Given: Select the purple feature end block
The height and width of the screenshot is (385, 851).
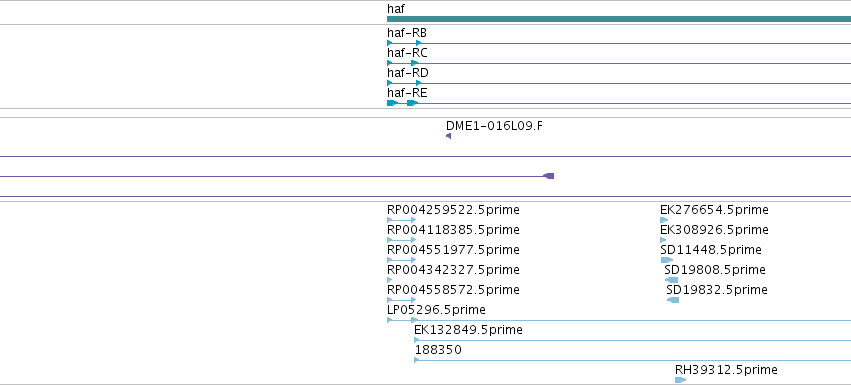Looking at the screenshot, I should point(549,176).
